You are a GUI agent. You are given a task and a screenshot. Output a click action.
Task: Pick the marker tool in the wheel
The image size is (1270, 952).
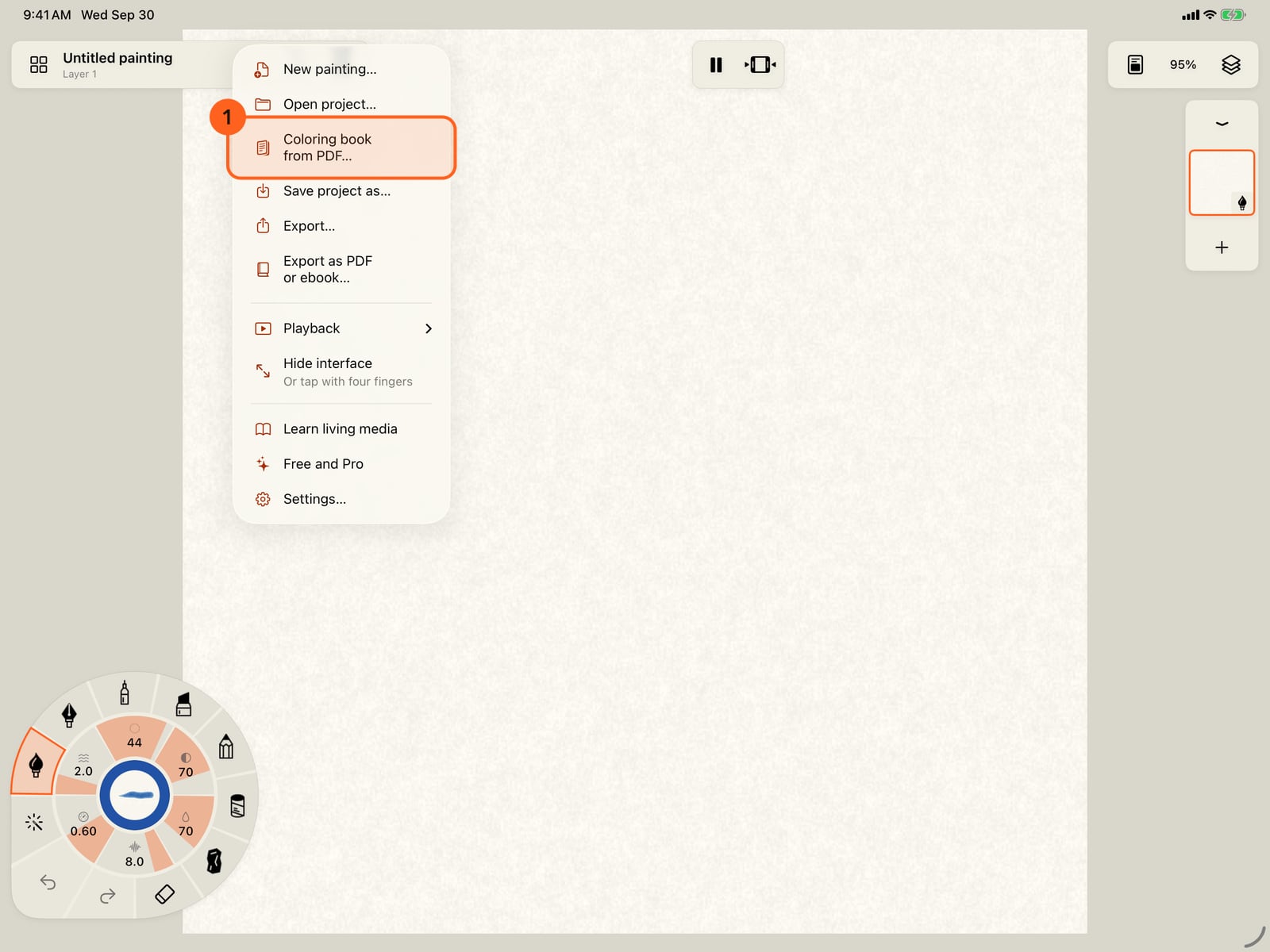pyautogui.click(x=183, y=704)
